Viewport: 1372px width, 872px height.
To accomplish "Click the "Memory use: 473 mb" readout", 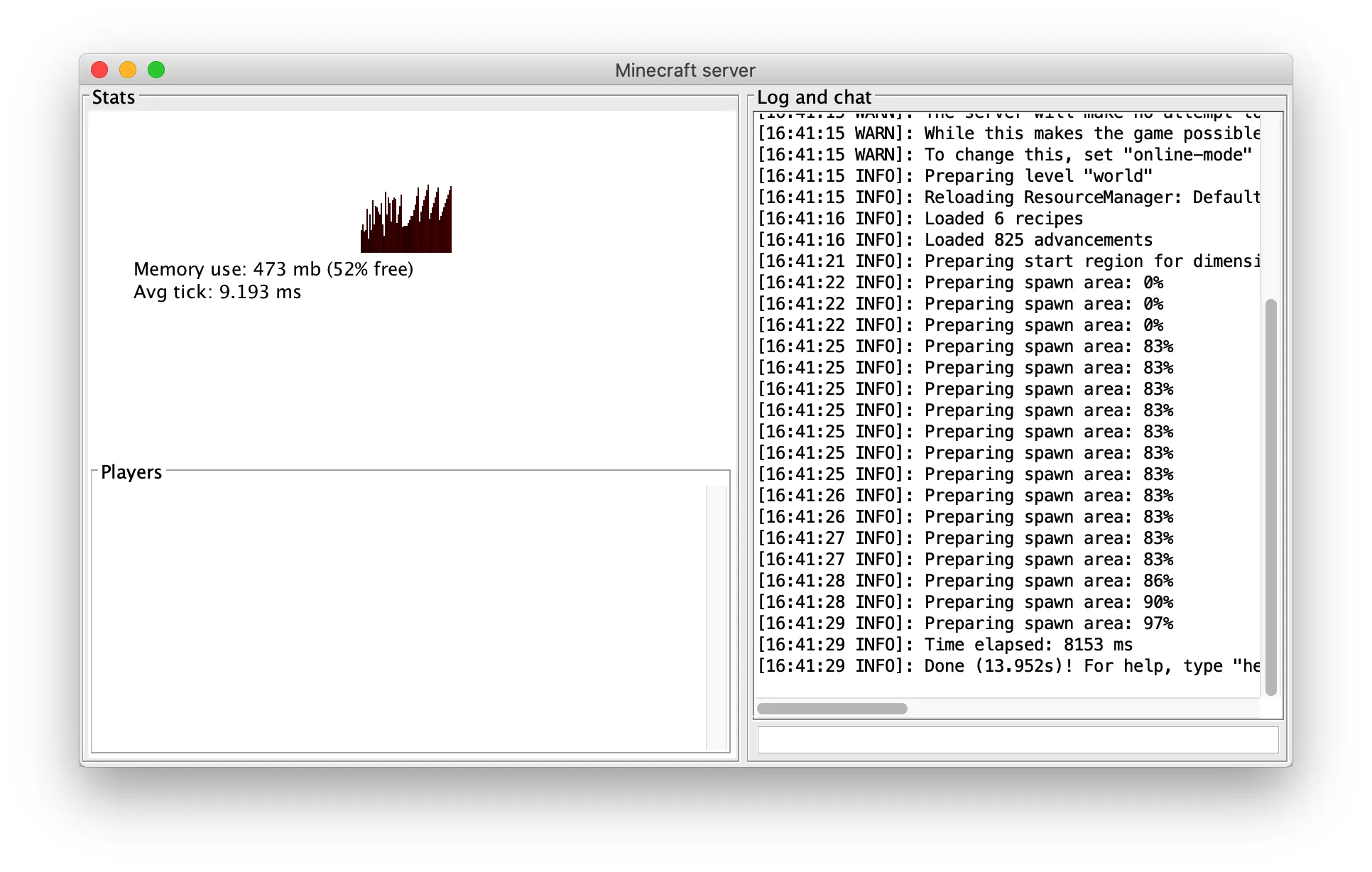I will pos(273,269).
